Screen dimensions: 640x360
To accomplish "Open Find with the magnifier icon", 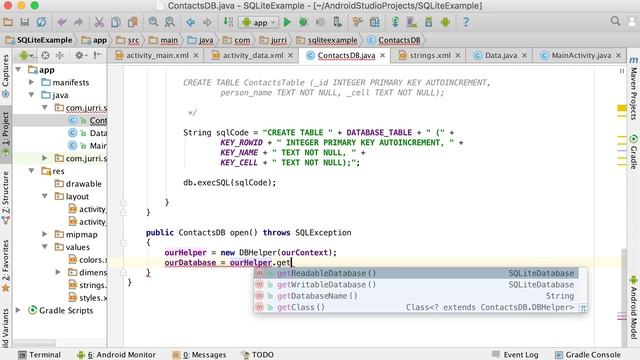I will (153, 22).
